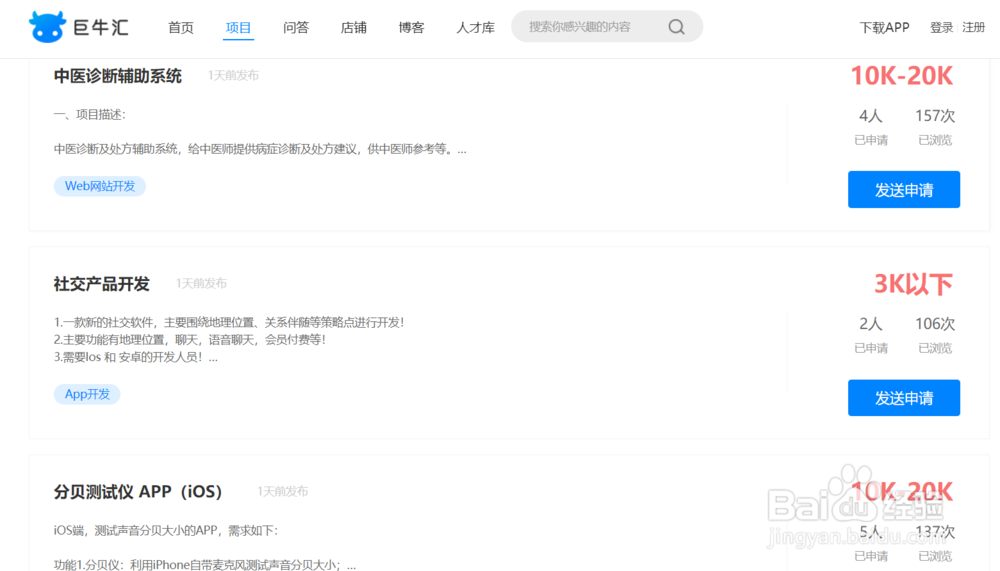Click the search magnifier icon
This screenshot has height=571, width=1000.
pos(676,27)
